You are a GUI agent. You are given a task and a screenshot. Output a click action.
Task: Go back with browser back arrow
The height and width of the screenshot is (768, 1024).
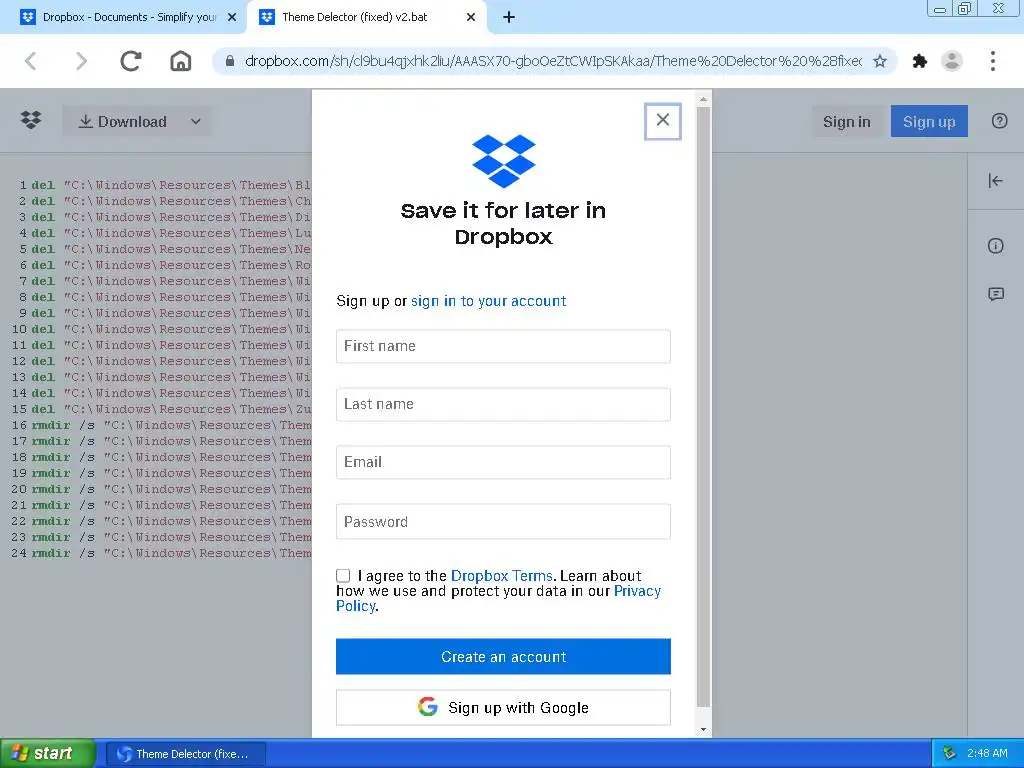pyautogui.click(x=30, y=61)
